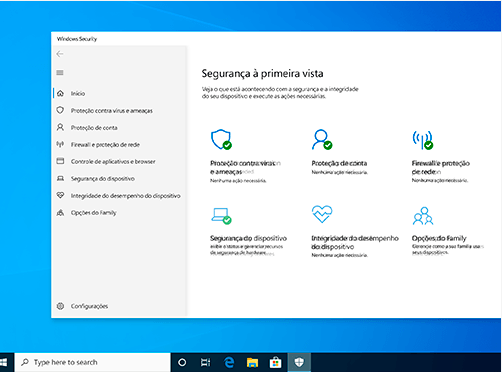Open Opções do Family in sidebar
Viewport: 502px width, 372px height.
pyautogui.click(x=94, y=213)
